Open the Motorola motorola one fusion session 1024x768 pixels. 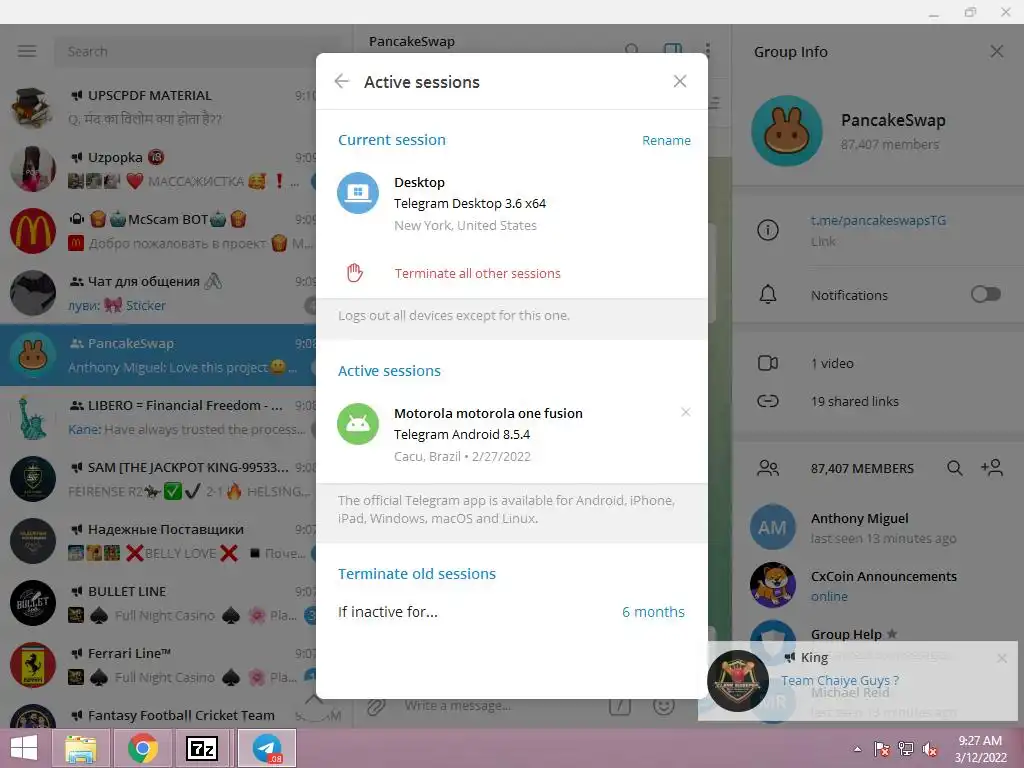[511, 434]
